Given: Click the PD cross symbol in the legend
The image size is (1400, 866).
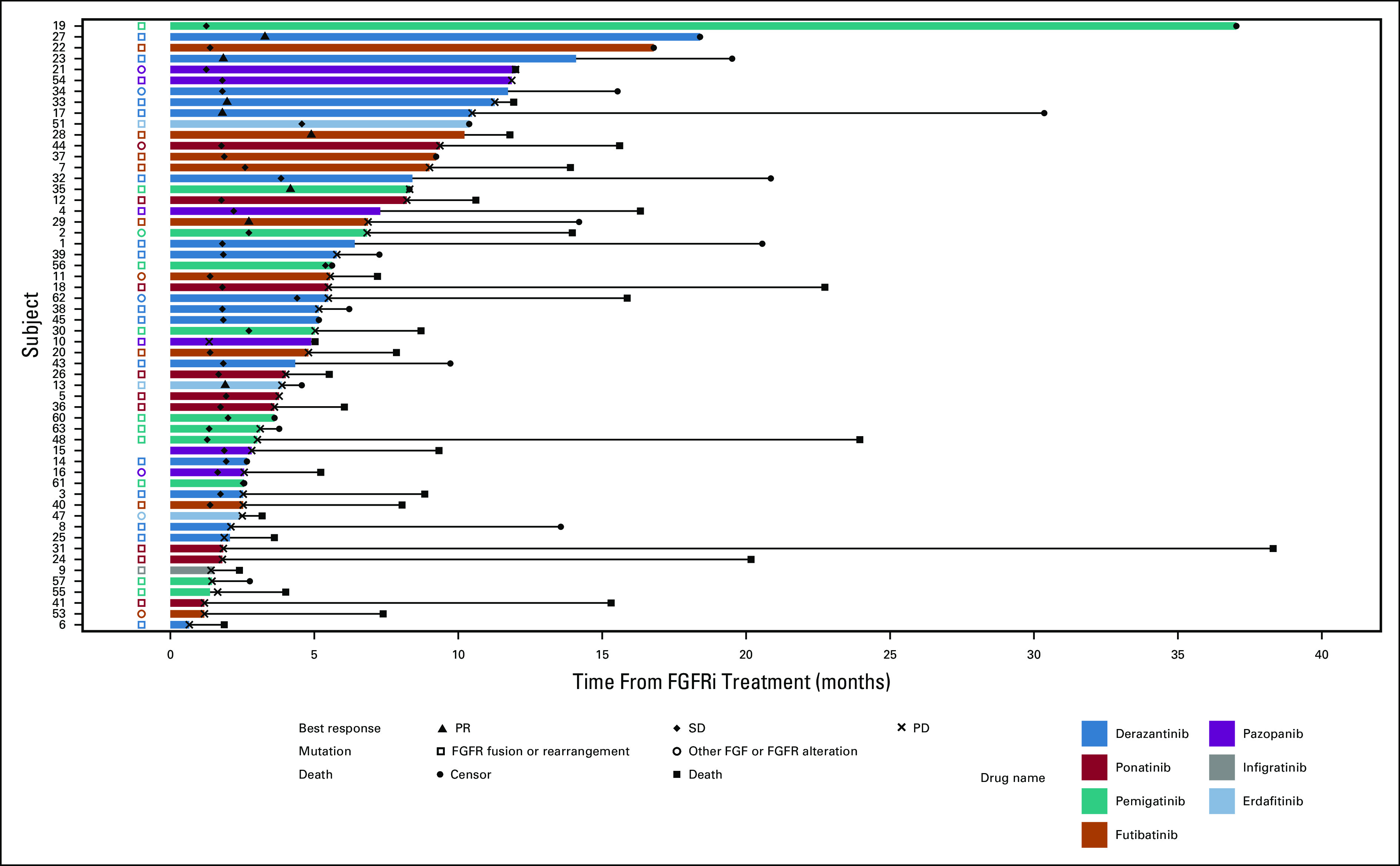Looking at the screenshot, I should tap(901, 728).
